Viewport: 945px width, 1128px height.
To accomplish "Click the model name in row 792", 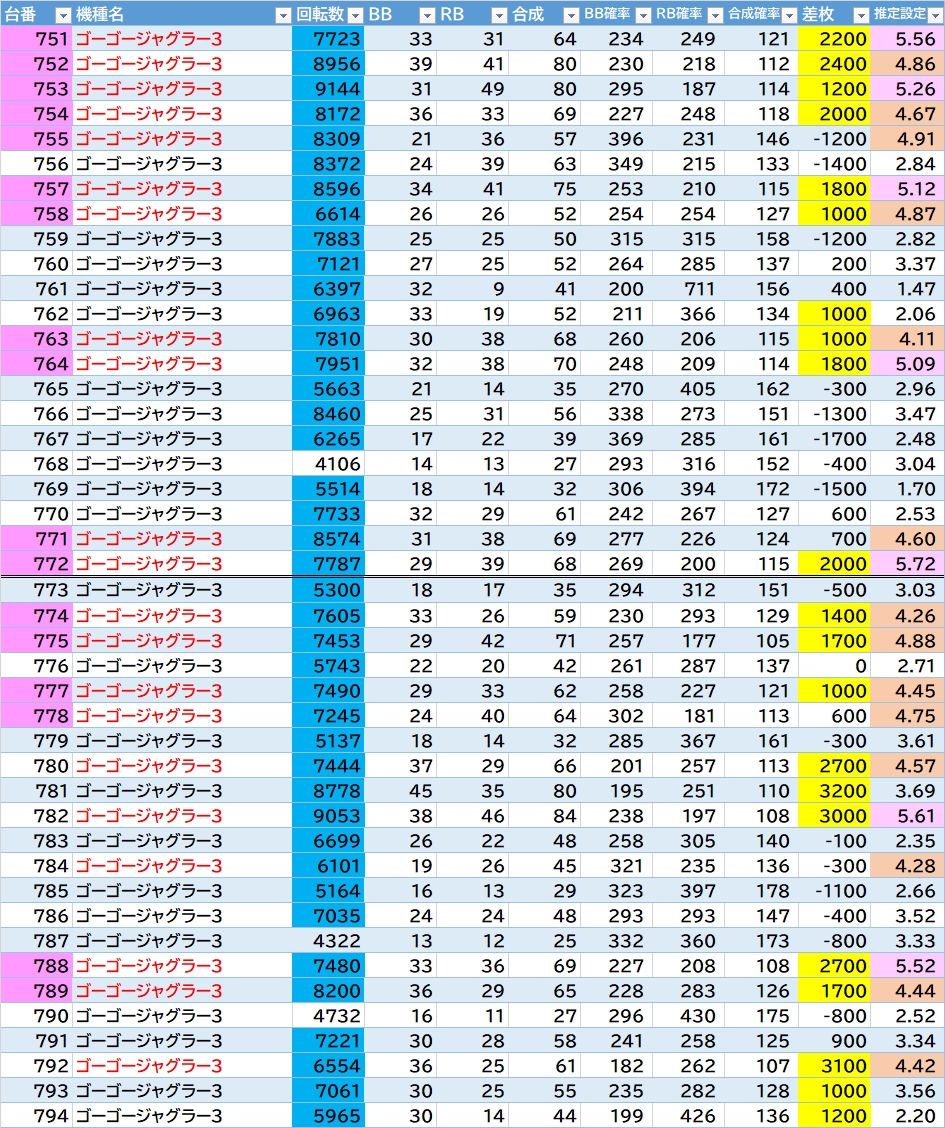I will [x=149, y=1066].
